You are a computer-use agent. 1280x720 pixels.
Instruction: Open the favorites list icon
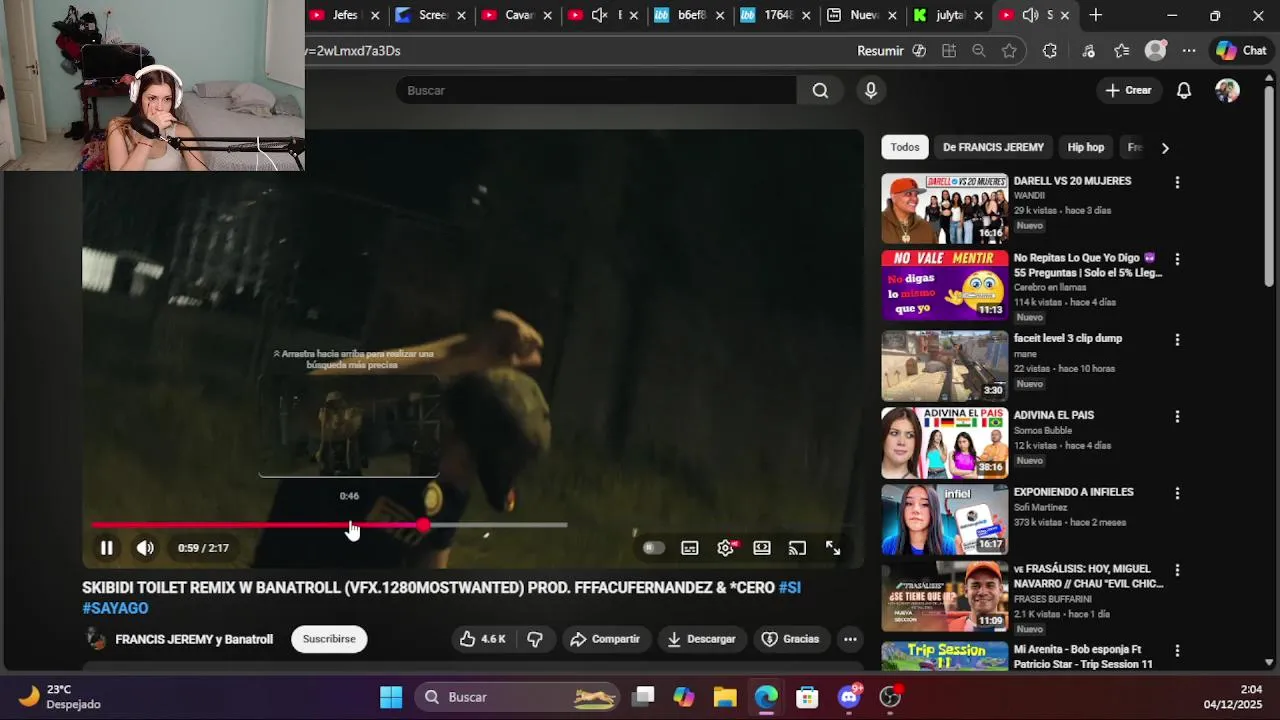1122,51
